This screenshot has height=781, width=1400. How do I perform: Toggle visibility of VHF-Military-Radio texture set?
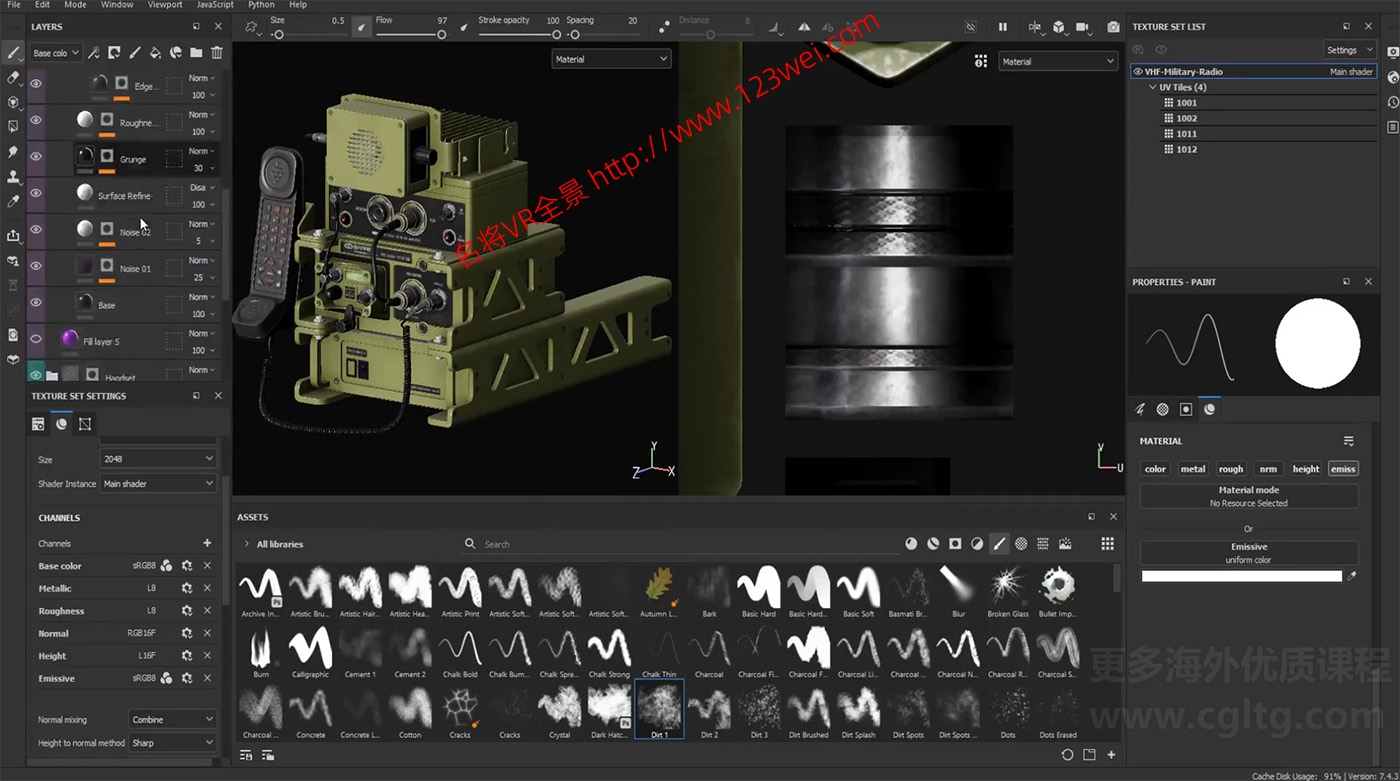click(1138, 71)
